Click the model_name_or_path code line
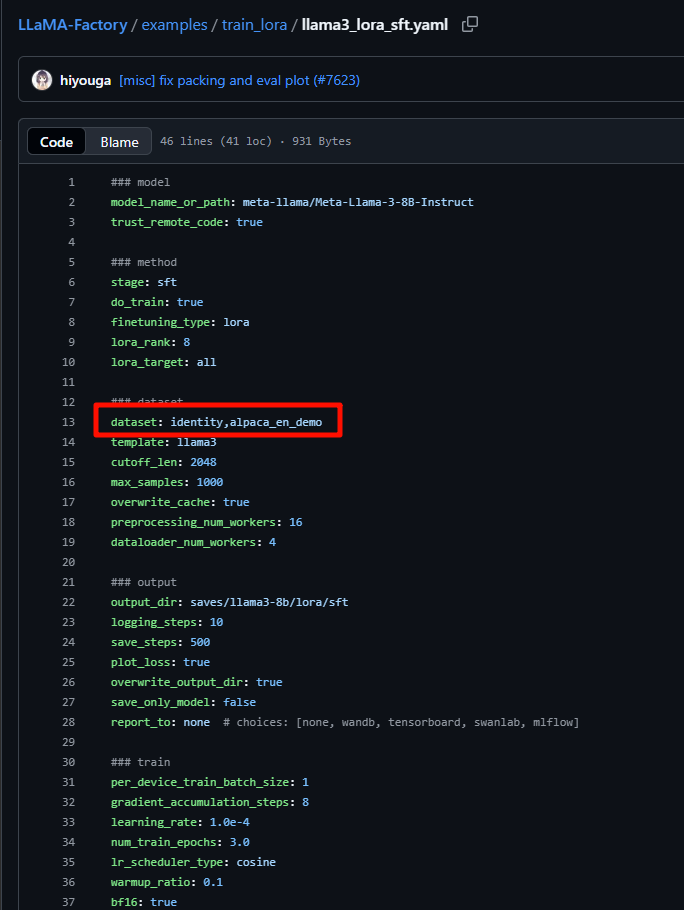This screenshot has height=910, width=684. coord(292,202)
